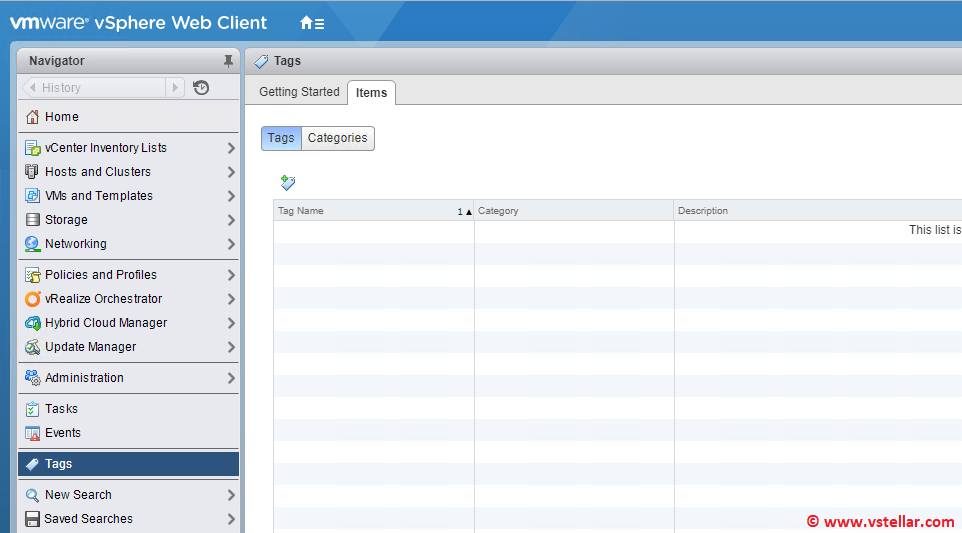Click the New Tag icon above the table

click(x=288, y=183)
